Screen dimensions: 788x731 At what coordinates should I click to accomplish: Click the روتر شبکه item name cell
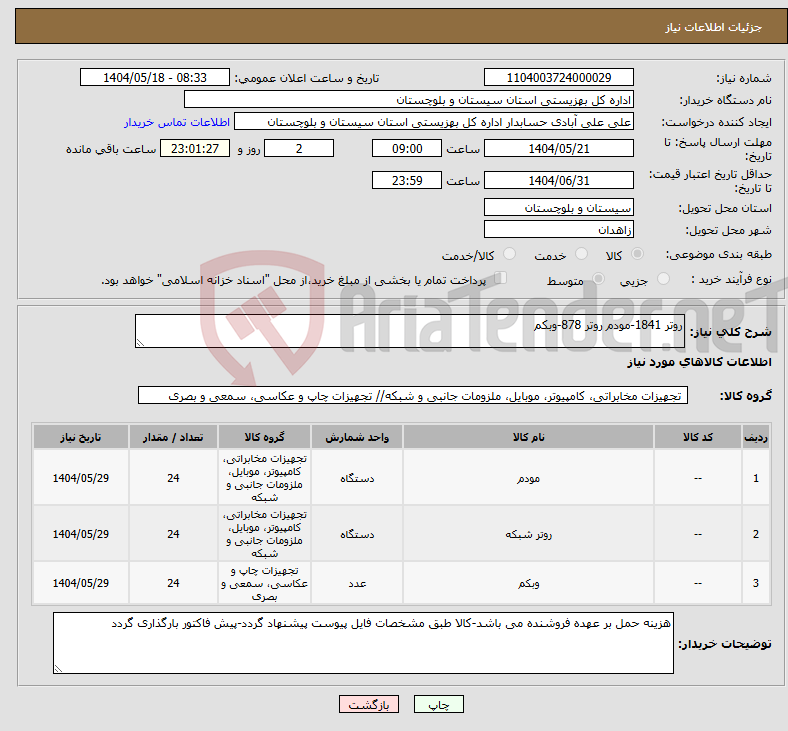pyautogui.click(x=528, y=534)
